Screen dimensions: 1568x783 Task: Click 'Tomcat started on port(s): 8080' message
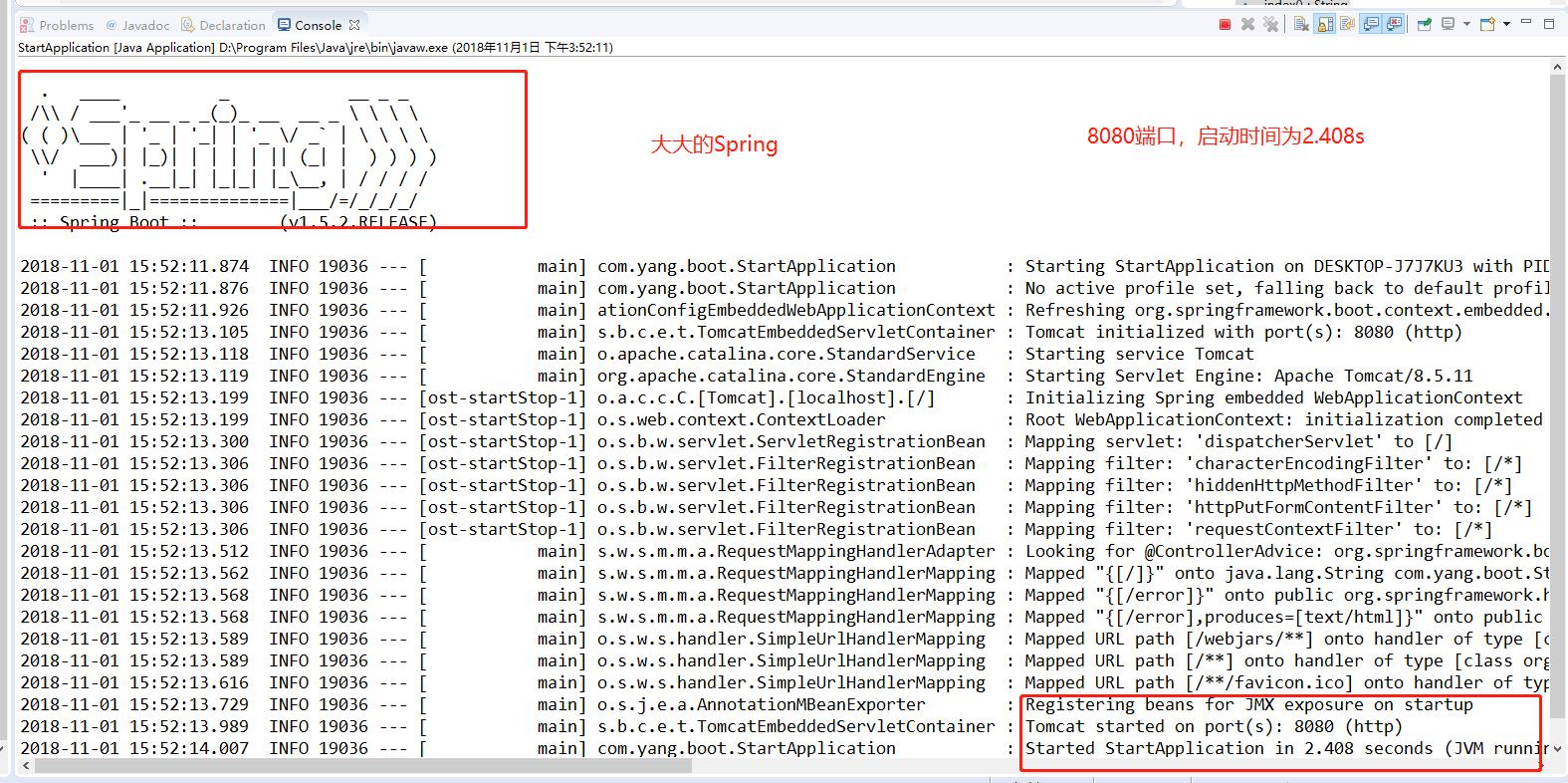click(1214, 726)
